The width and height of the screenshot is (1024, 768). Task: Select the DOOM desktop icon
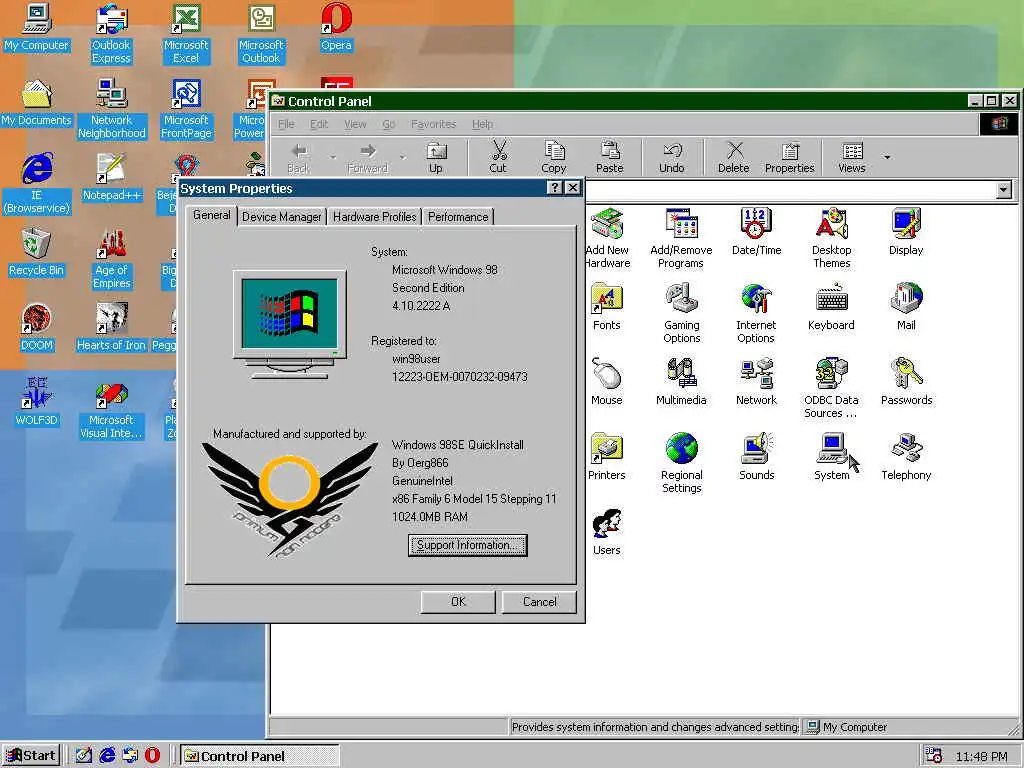(x=37, y=328)
